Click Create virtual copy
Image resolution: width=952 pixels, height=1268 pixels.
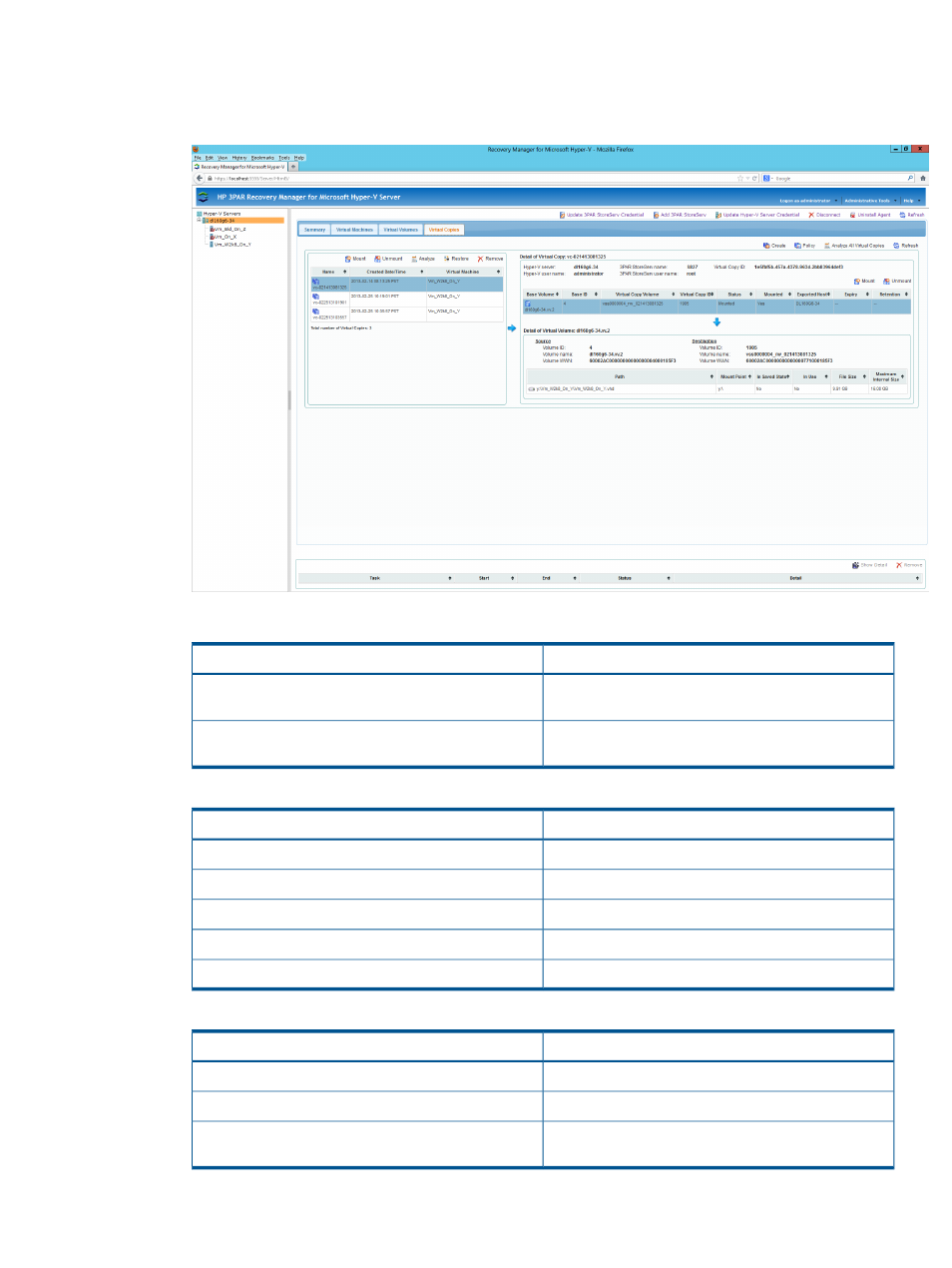pos(774,246)
